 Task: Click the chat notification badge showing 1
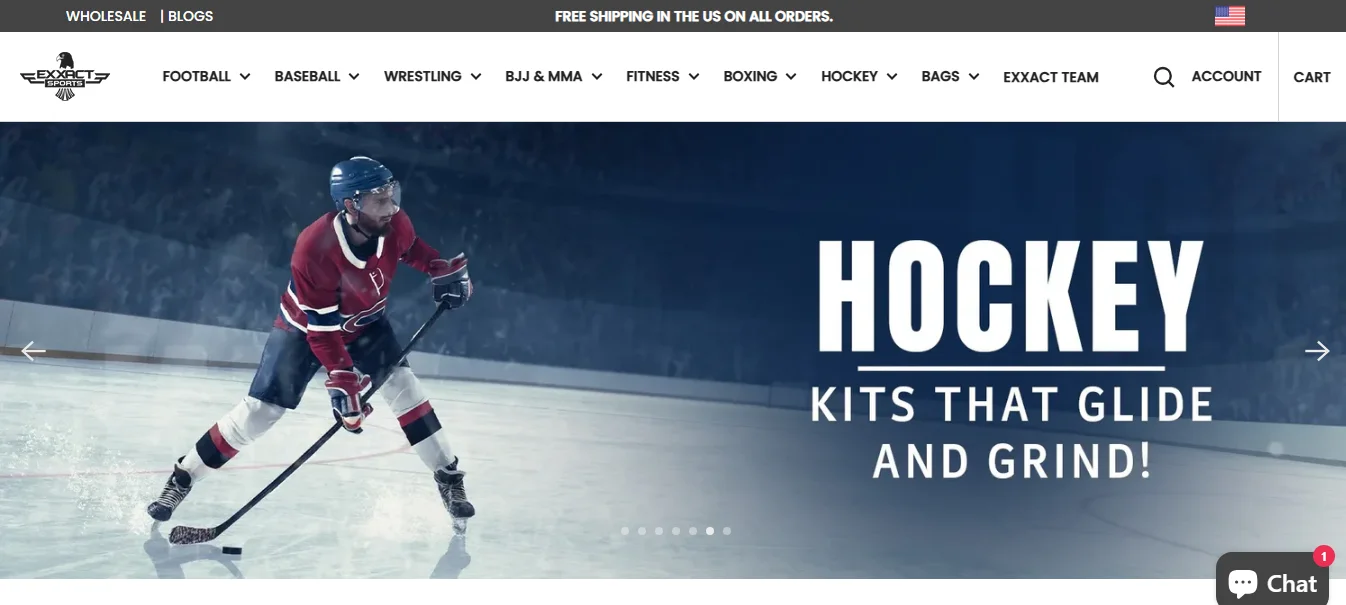point(1324,556)
